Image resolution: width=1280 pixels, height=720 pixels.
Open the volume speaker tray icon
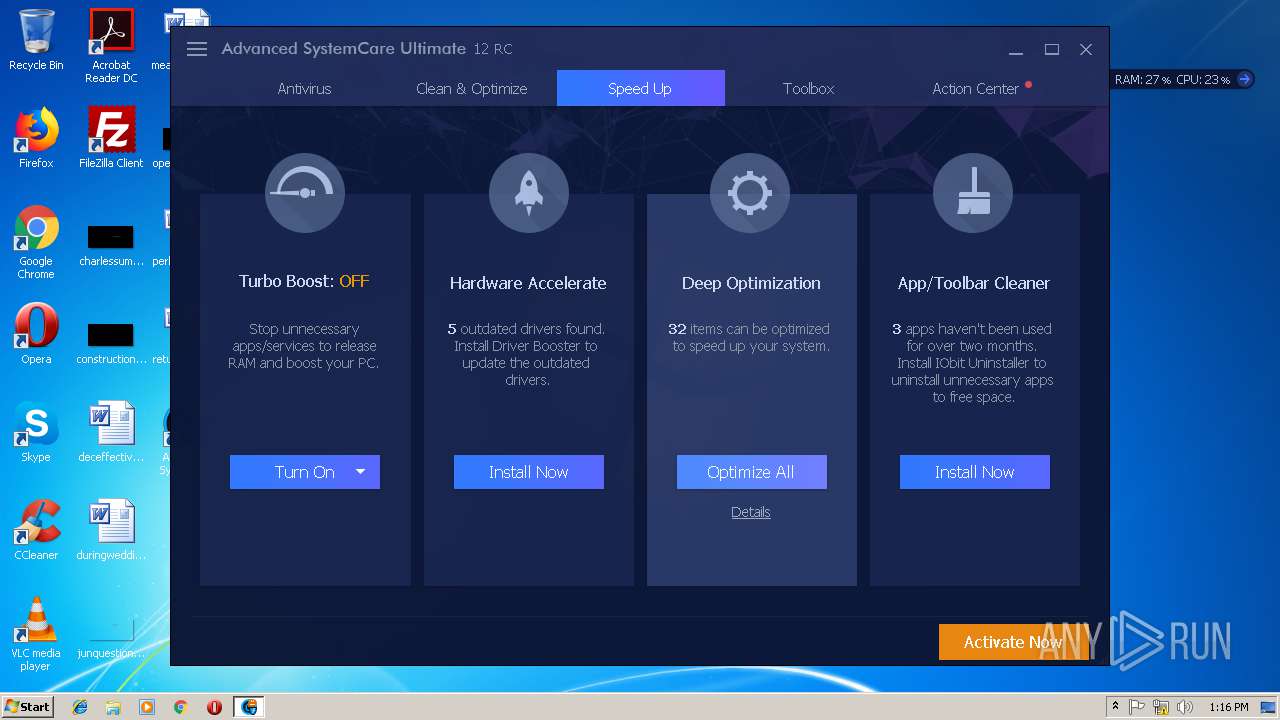click(1185, 707)
